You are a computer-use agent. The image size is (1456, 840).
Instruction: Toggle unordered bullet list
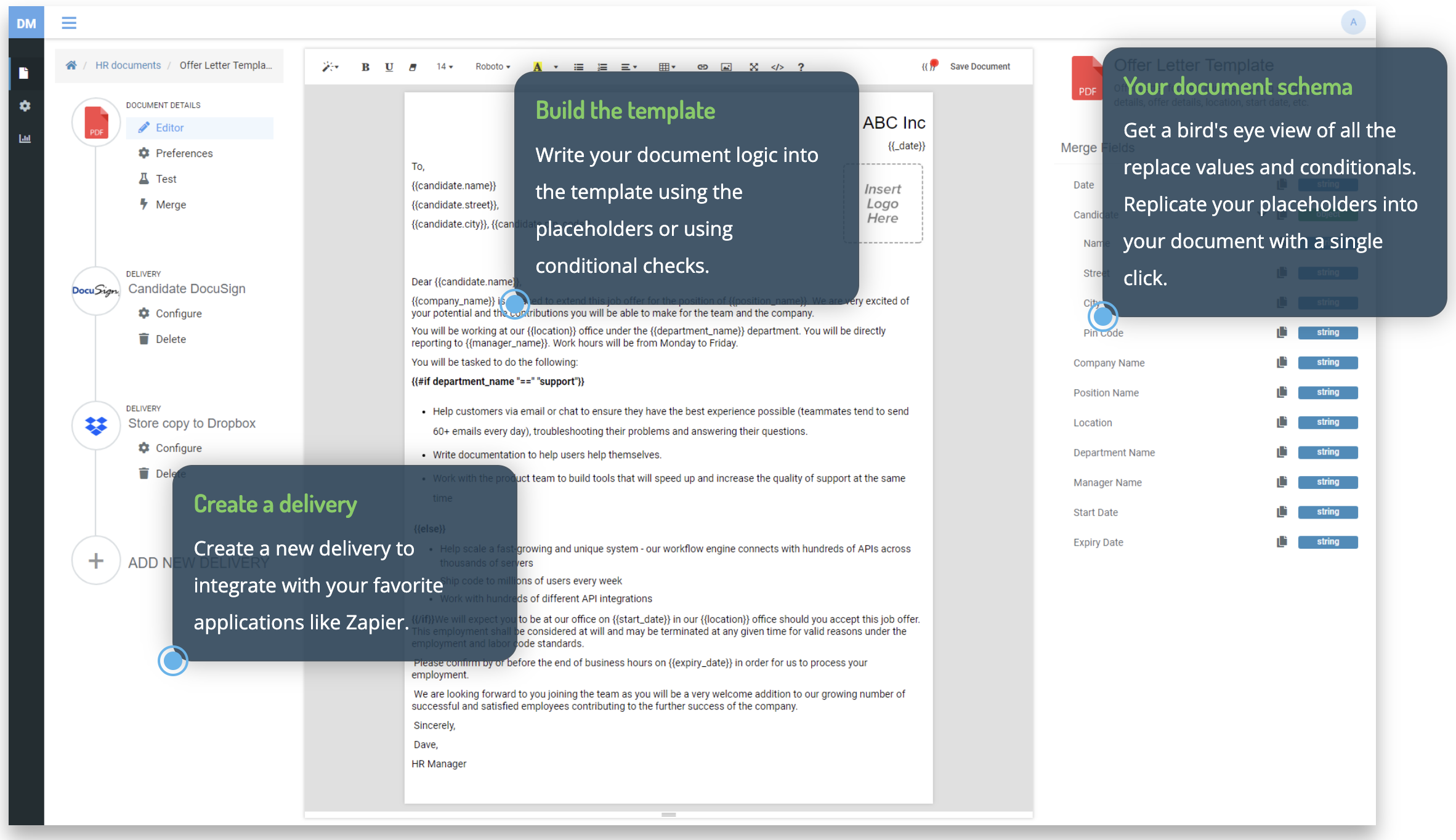point(578,67)
